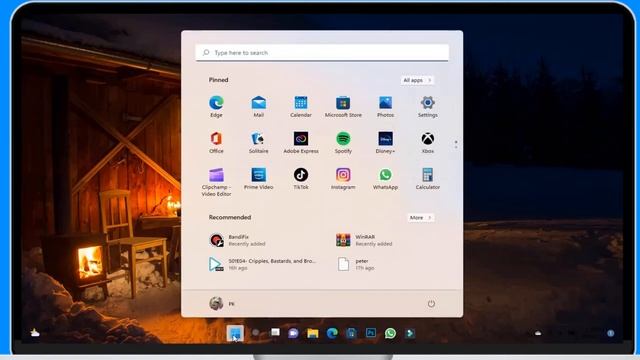Open Task View on the taskbar

pyautogui.click(x=275, y=333)
